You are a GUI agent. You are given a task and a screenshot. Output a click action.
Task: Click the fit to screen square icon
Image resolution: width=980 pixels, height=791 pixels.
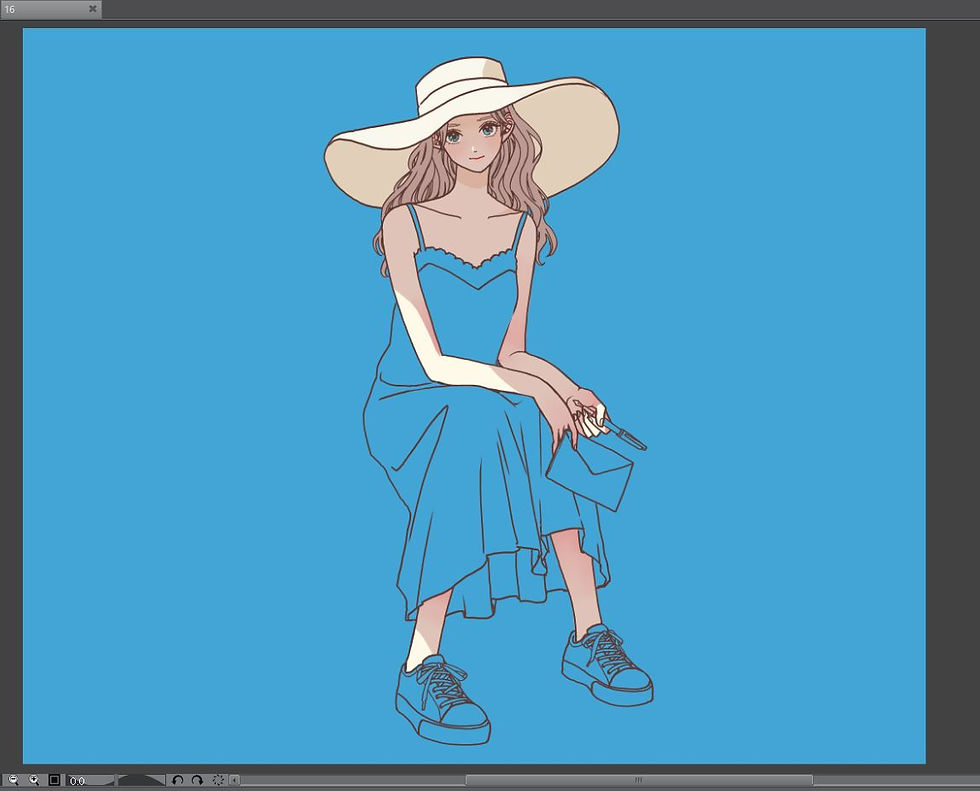tap(54, 780)
